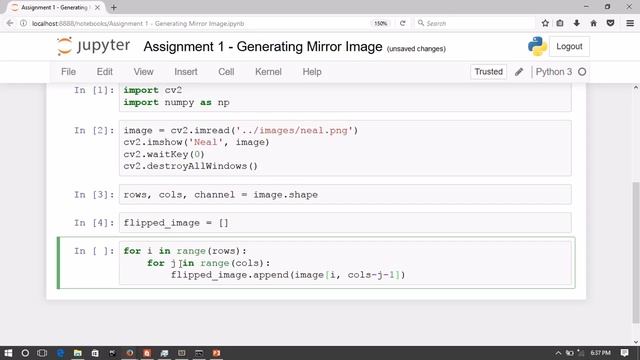The image size is (640, 360).
Task: Open the Firefox hamburger menu
Action: click(630, 23)
